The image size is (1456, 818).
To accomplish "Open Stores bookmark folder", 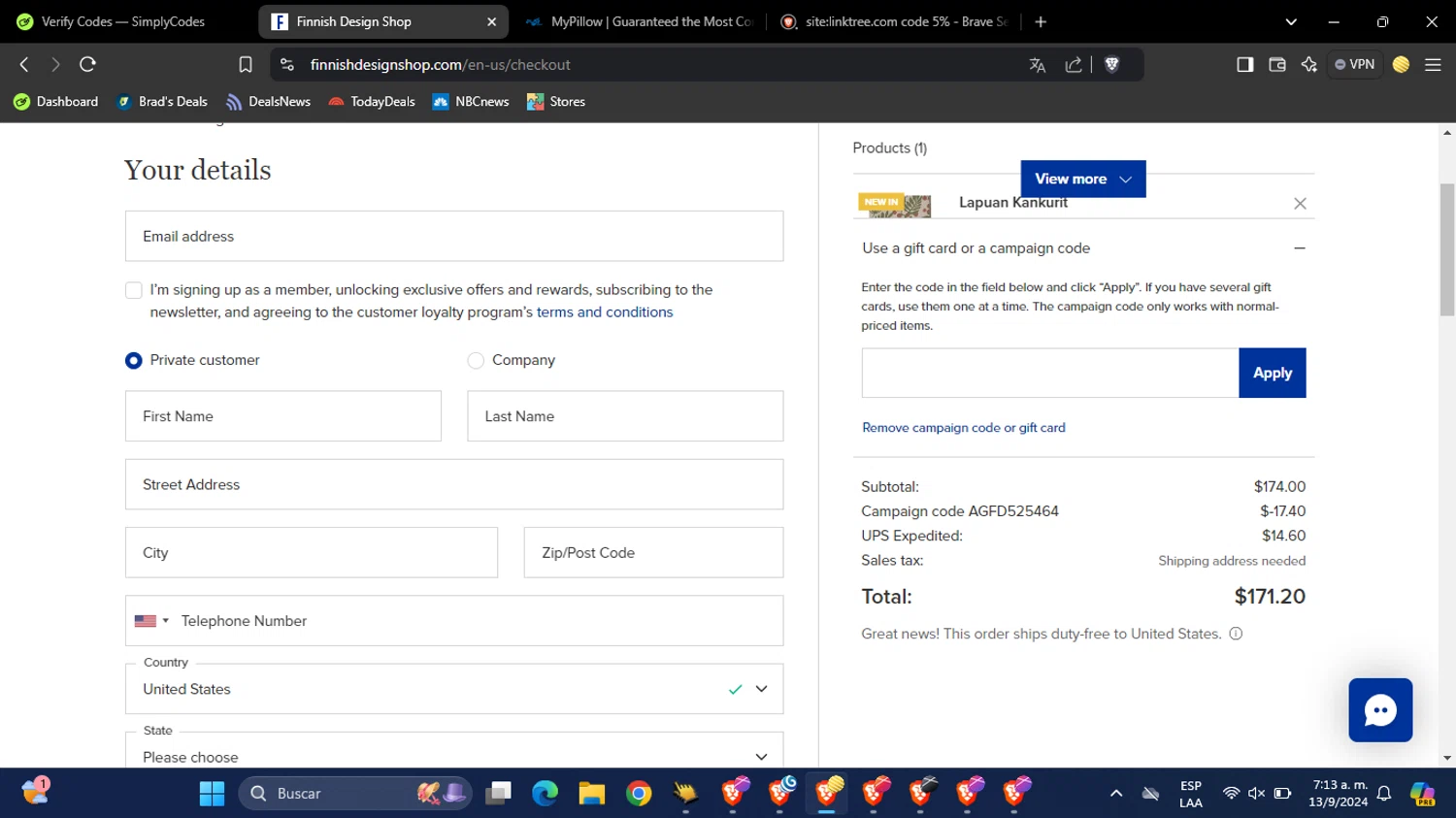I will [556, 102].
